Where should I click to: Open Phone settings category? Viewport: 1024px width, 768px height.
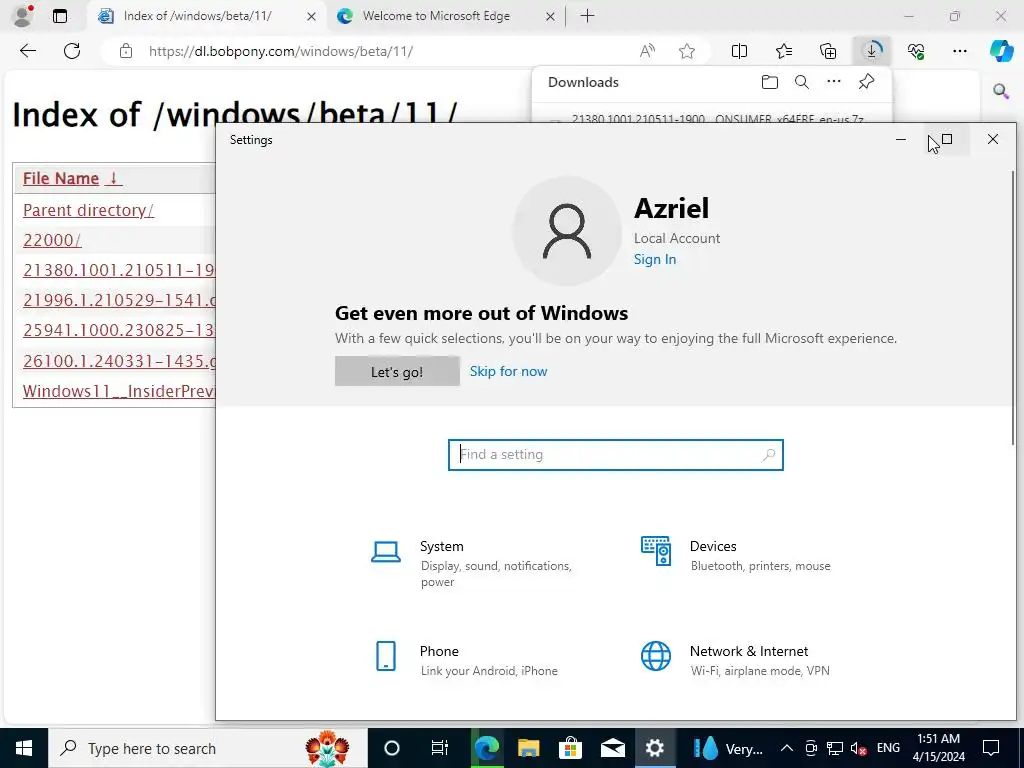tap(466, 660)
